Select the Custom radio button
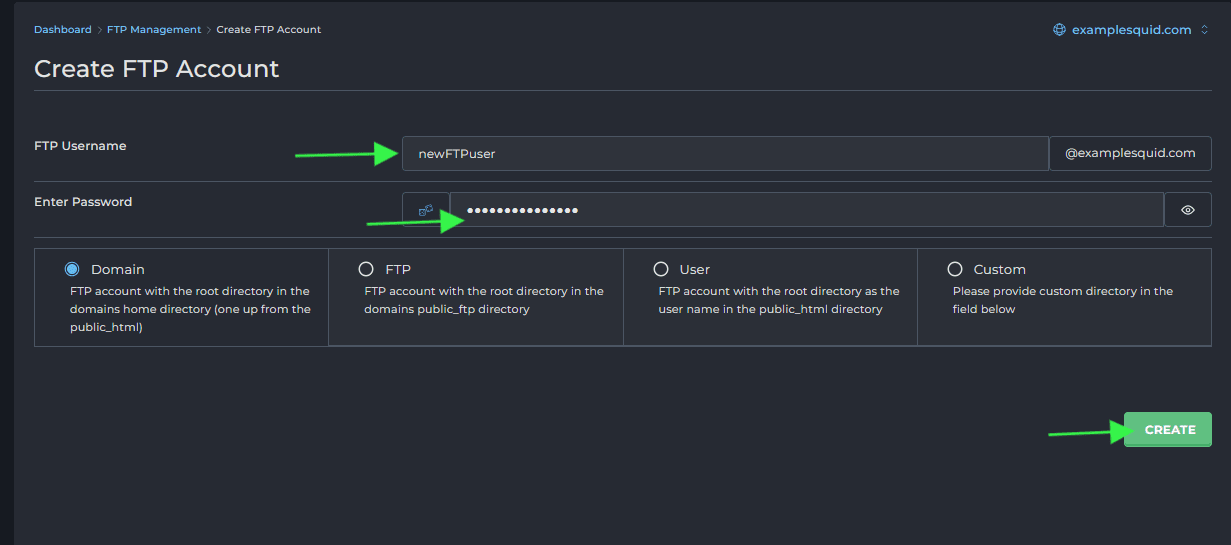Image resolution: width=1231 pixels, height=545 pixels. pyautogui.click(x=954, y=269)
